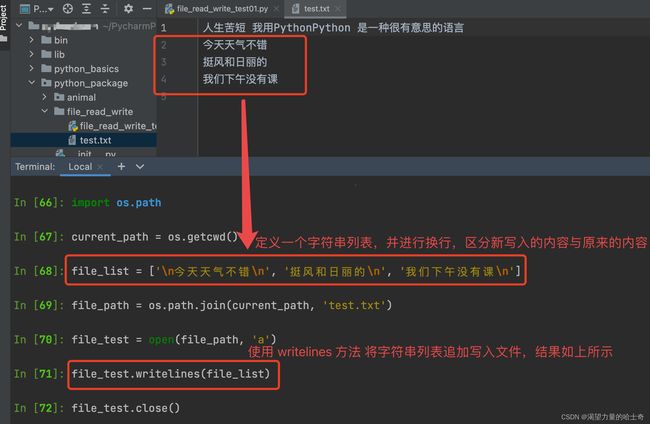Click the file_list assignment terminal line
650x424 pixels.
[296, 271]
